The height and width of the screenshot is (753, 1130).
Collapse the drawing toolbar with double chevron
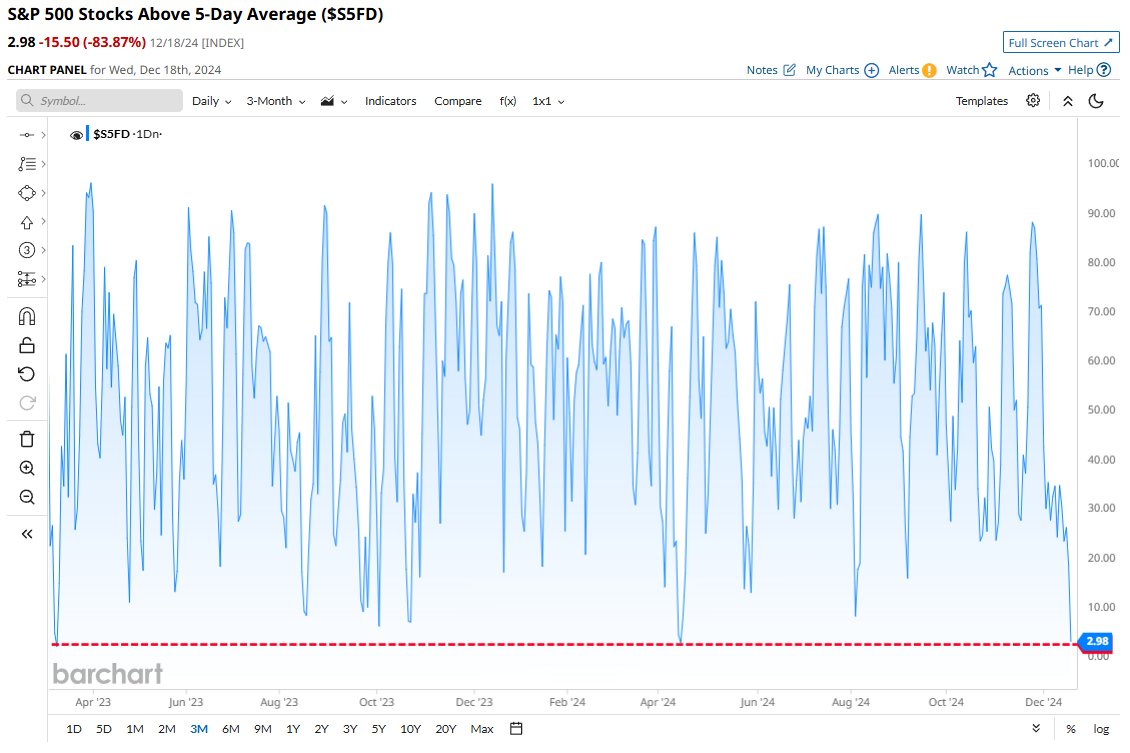point(27,534)
